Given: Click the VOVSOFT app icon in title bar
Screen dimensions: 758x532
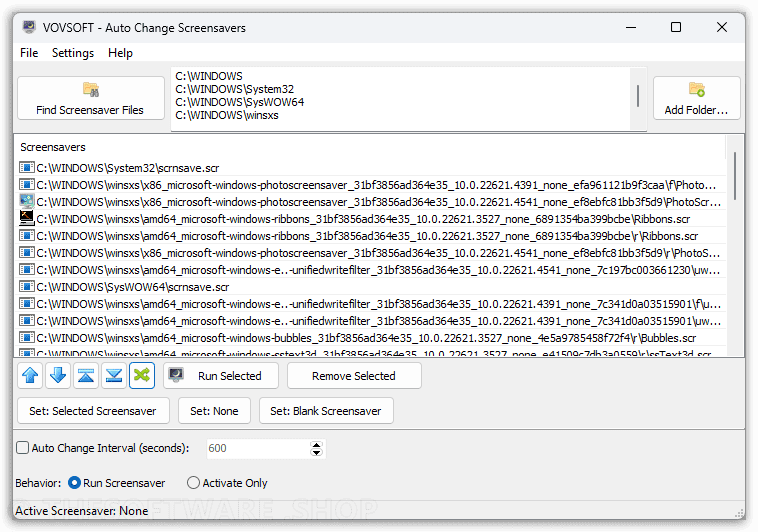Looking at the screenshot, I should click(29, 27).
